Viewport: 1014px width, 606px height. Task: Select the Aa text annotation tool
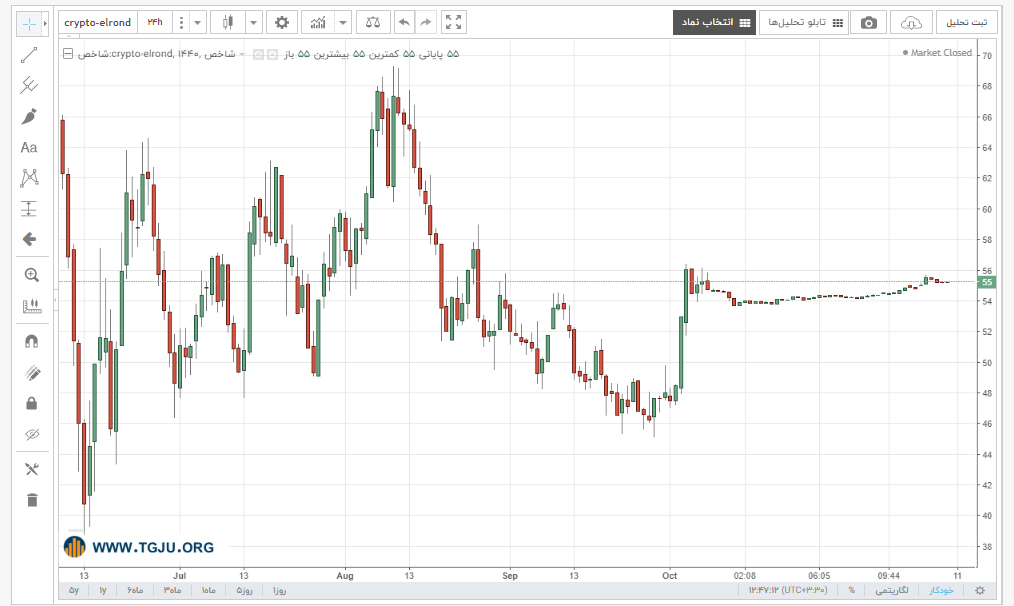pyautogui.click(x=29, y=147)
